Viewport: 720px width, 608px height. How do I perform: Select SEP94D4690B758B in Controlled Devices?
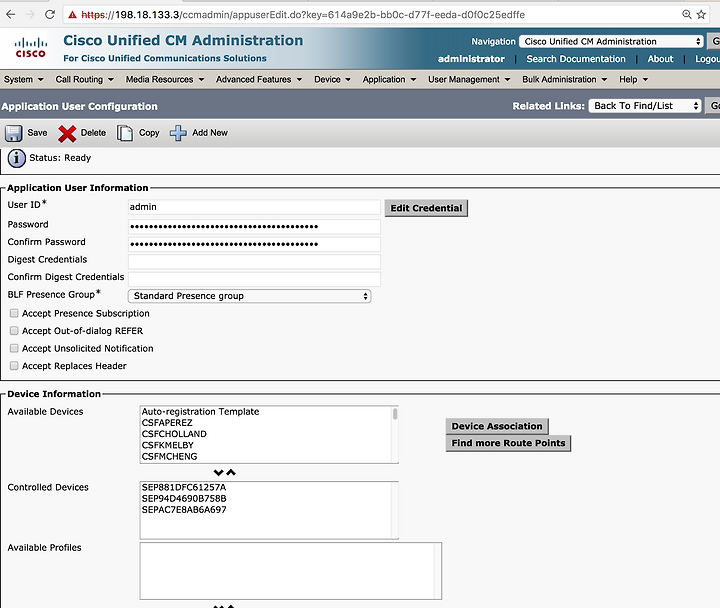coord(184,498)
